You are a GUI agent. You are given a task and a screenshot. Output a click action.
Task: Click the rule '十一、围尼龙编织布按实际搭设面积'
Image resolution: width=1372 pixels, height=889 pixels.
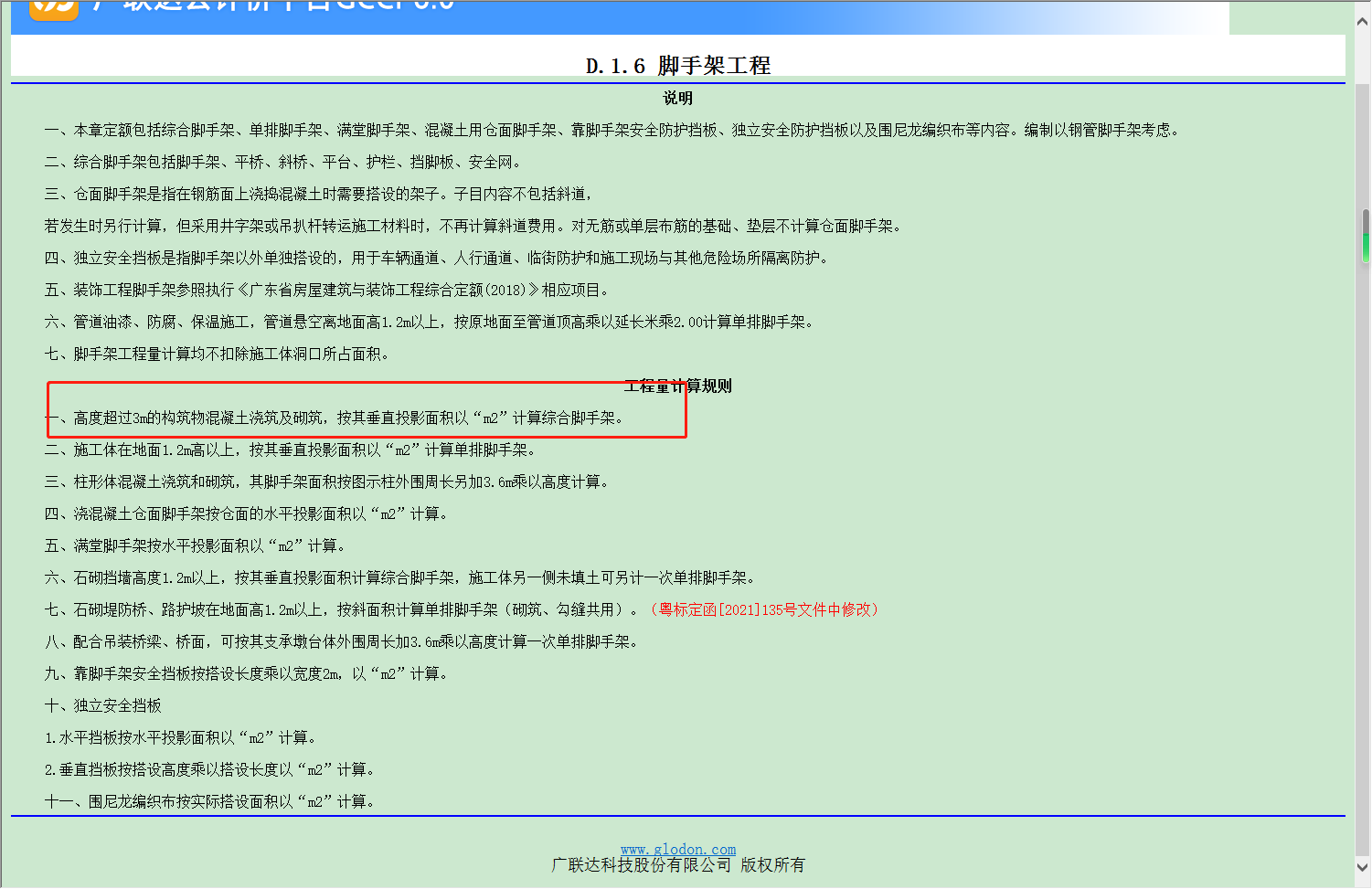point(212,801)
